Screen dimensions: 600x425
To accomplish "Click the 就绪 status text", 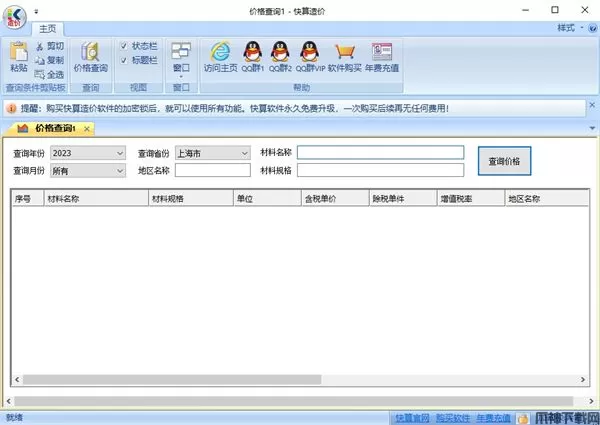I will pos(15,417).
